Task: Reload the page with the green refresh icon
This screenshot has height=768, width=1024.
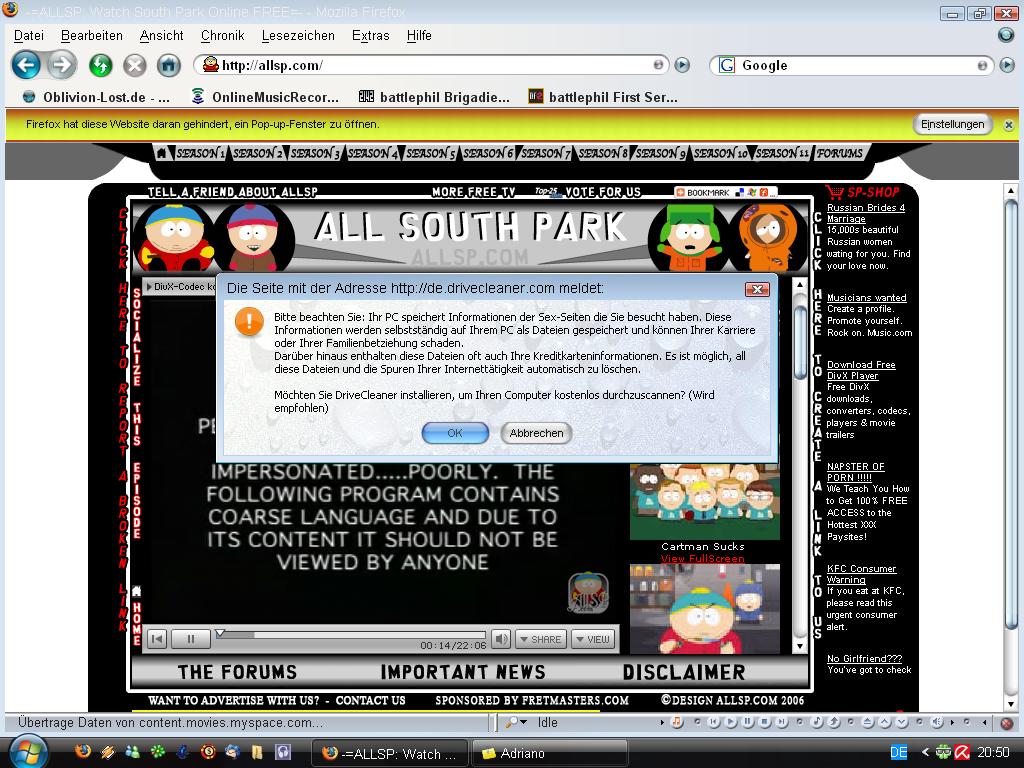Action: (100, 66)
